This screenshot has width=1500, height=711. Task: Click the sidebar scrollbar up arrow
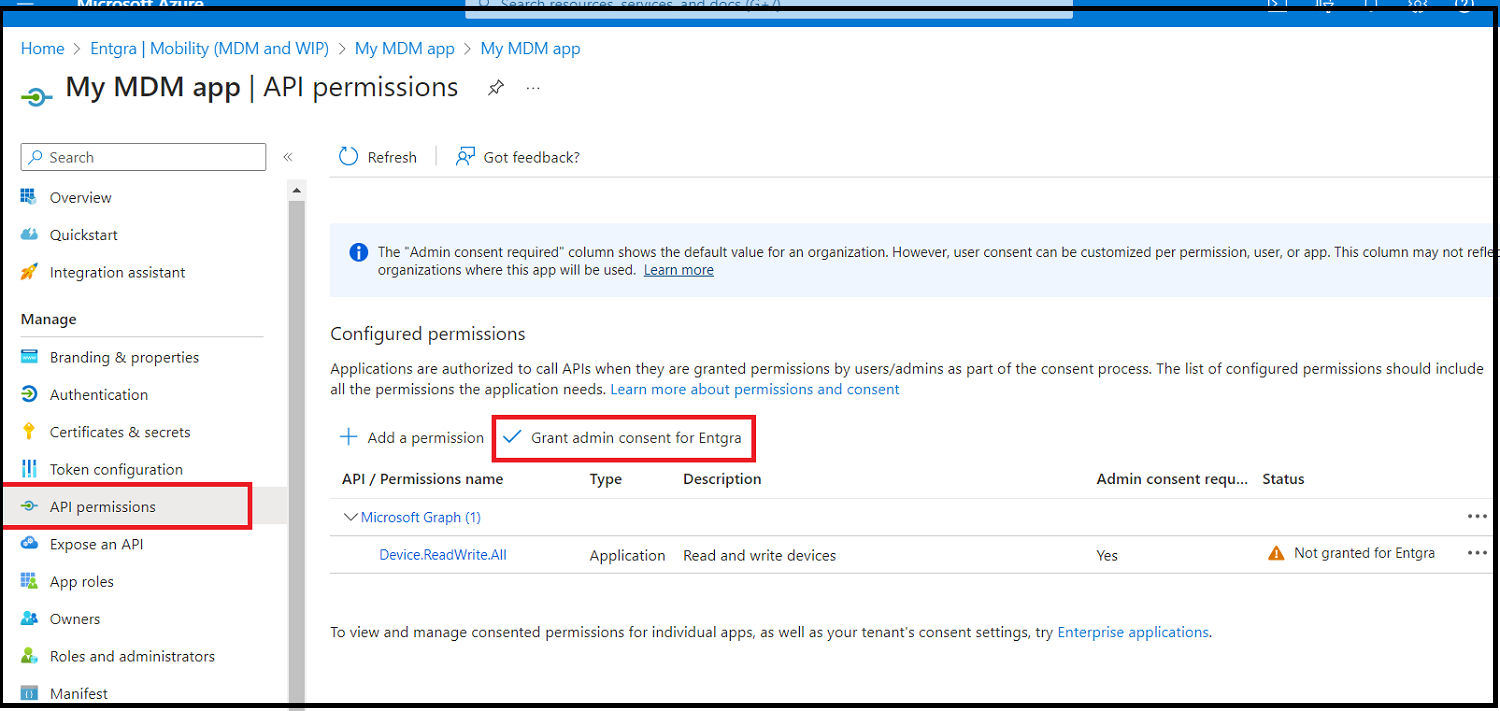click(296, 190)
